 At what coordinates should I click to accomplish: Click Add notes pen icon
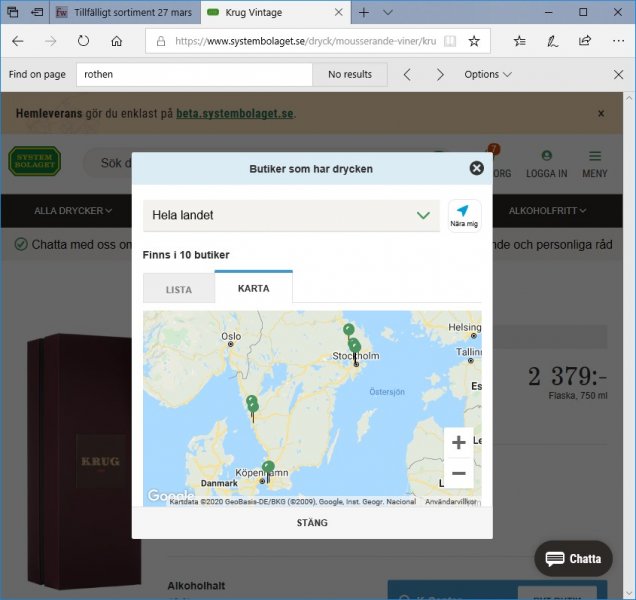coord(552,41)
